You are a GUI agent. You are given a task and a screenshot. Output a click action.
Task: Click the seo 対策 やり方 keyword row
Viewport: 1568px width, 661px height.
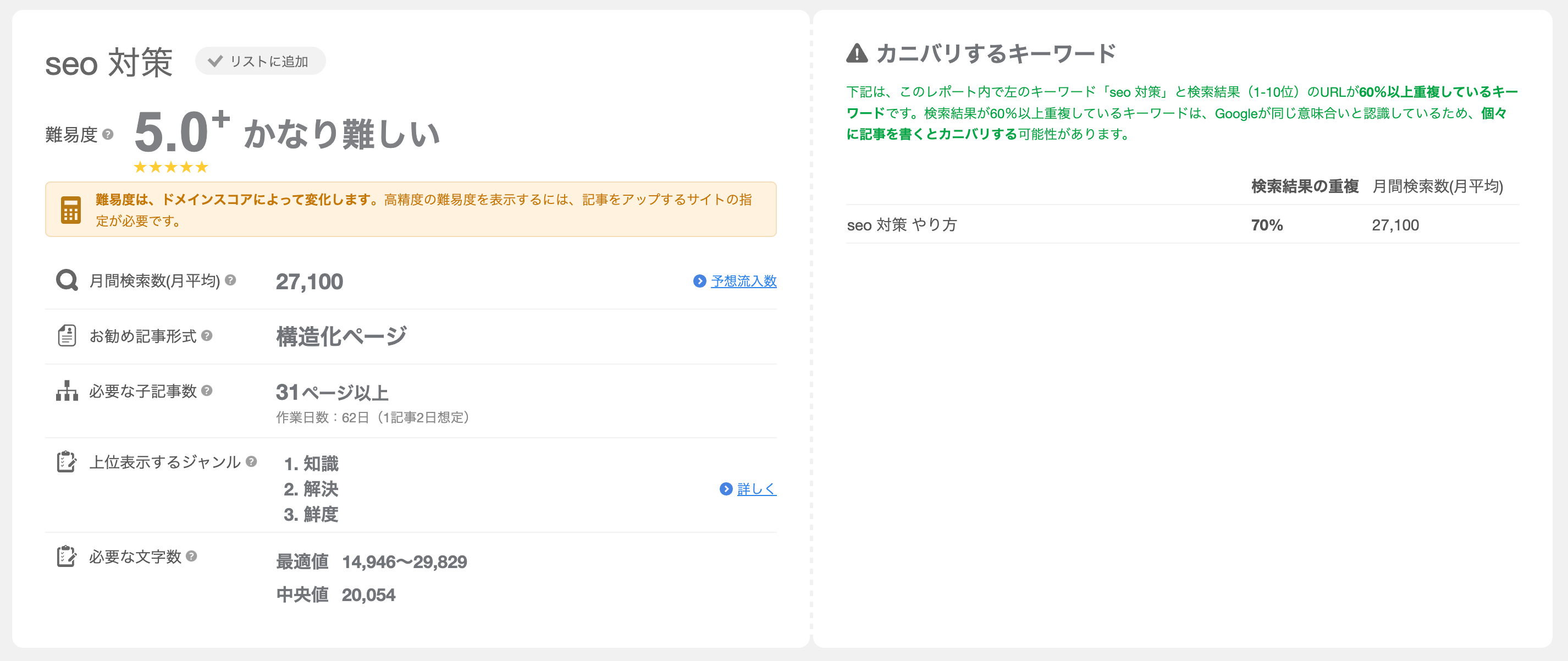1182,224
